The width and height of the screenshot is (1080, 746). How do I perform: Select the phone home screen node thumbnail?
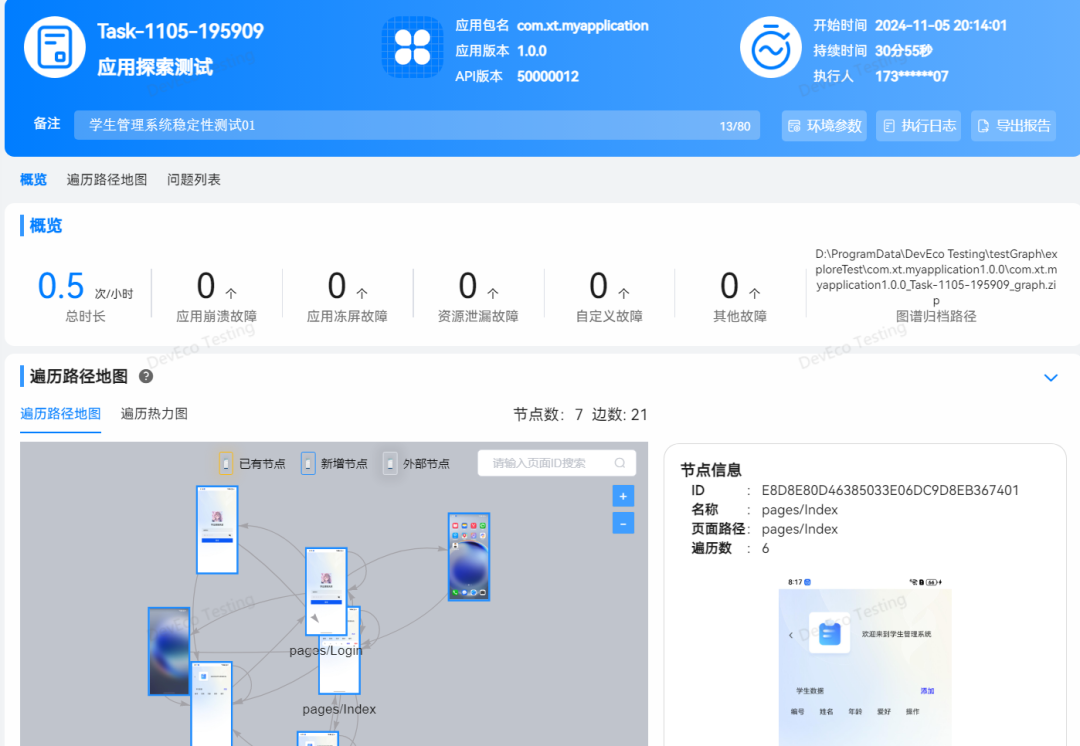(469, 557)
